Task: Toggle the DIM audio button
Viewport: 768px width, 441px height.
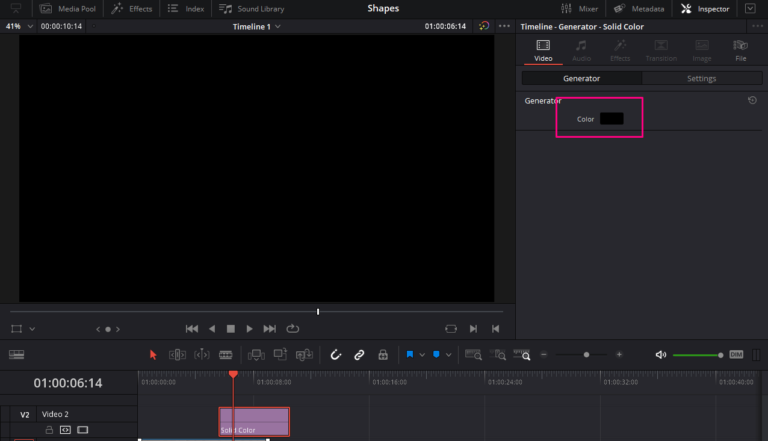Action: (736, 354)
